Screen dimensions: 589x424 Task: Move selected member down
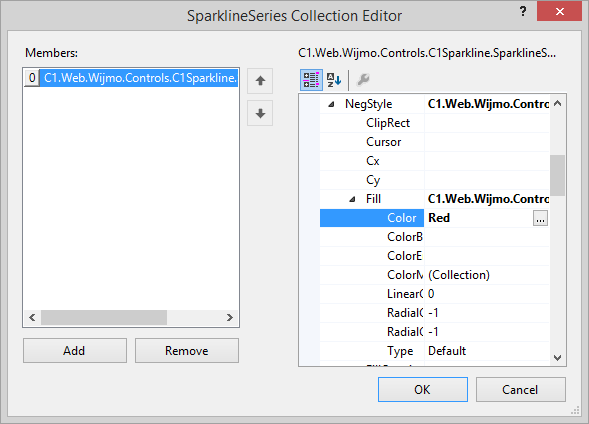tap(260, 113)
